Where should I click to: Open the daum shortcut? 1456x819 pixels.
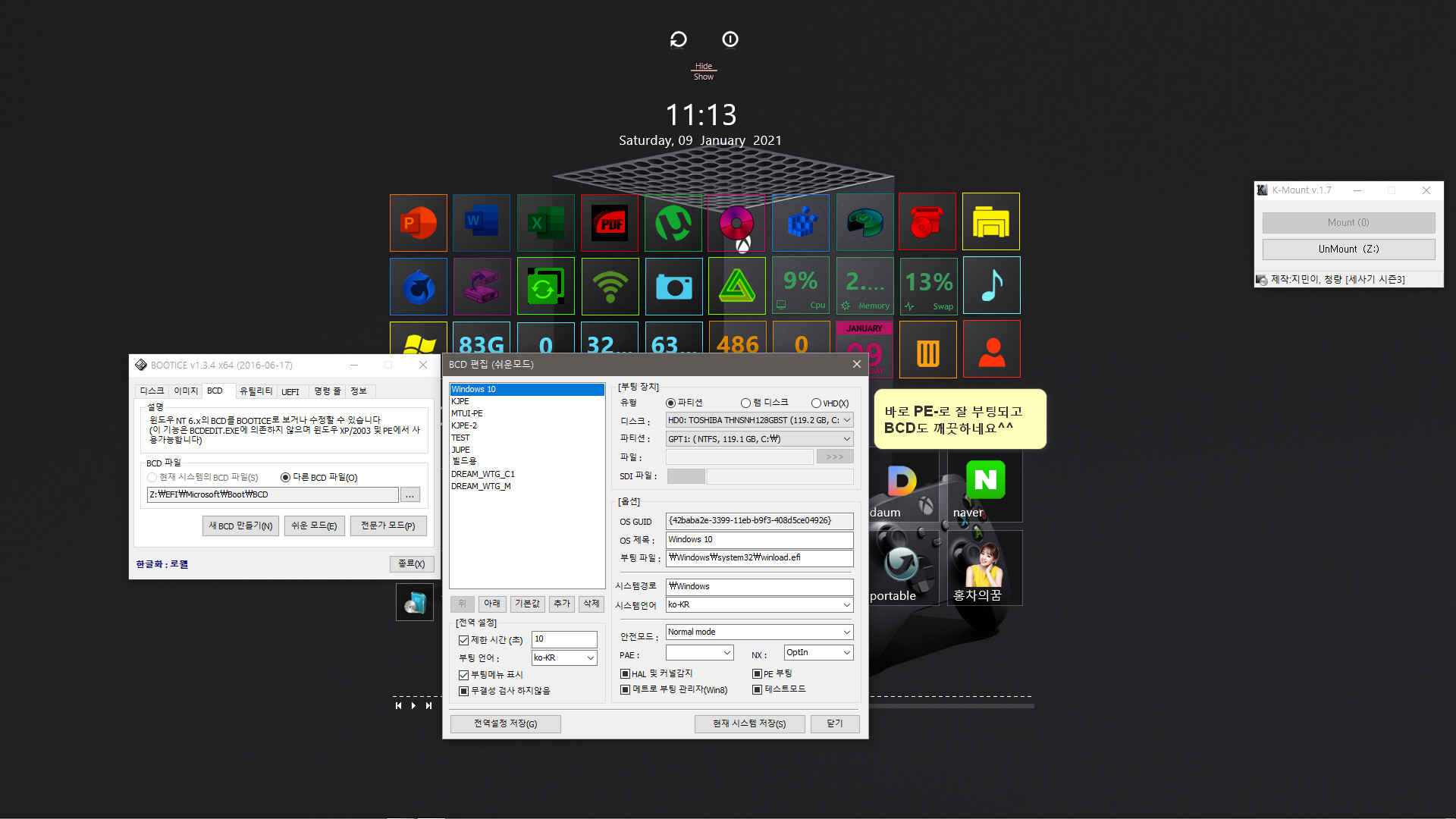pyautogui.click(x=902, y=488)
